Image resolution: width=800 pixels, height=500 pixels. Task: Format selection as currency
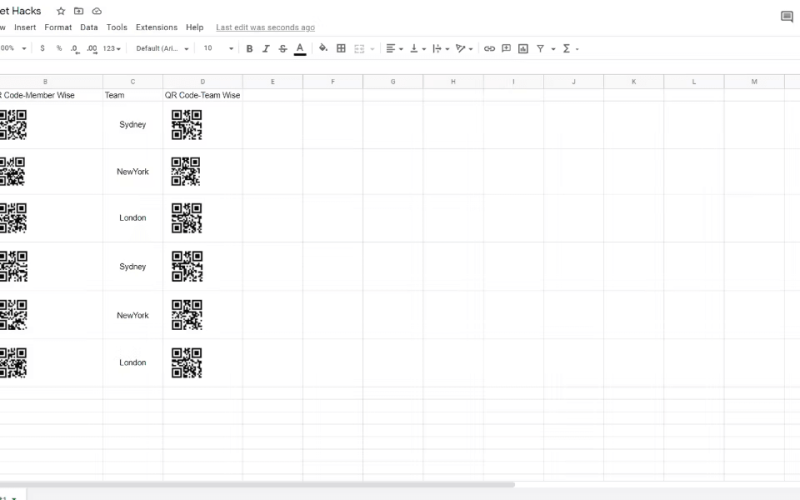pos(42,48)
